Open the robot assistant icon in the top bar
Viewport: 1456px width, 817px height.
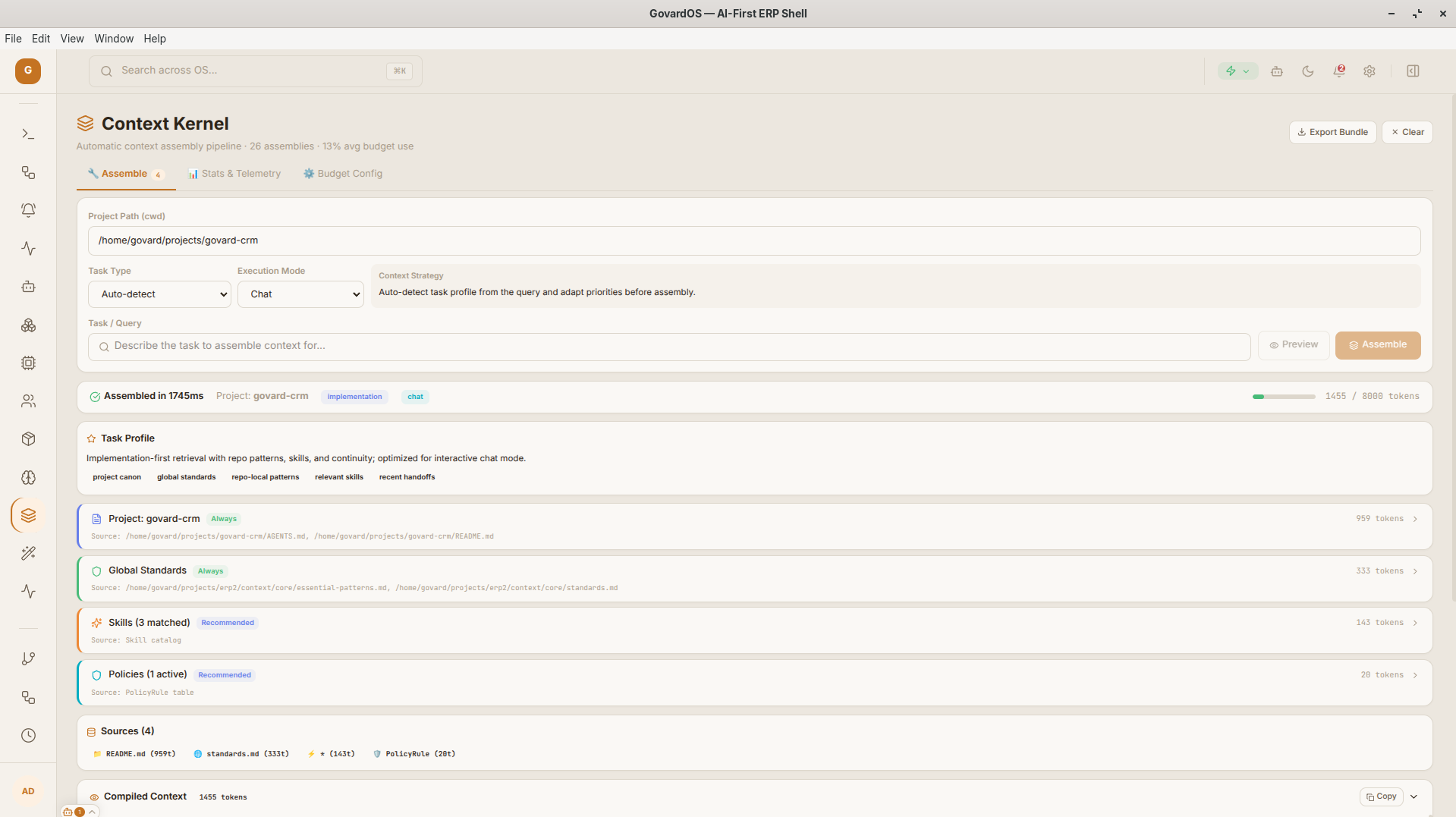1277,71
